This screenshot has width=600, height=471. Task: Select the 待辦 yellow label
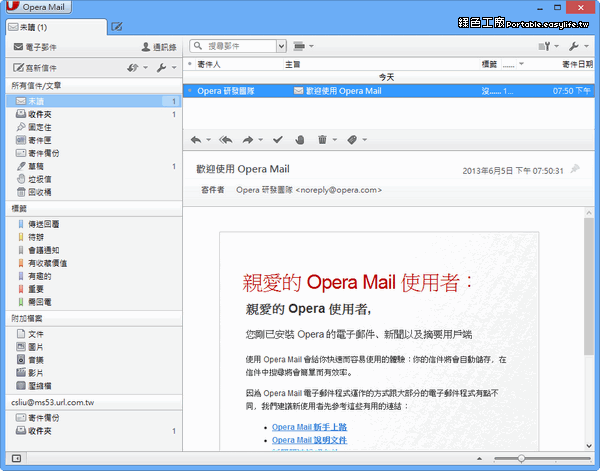point(93,237)
